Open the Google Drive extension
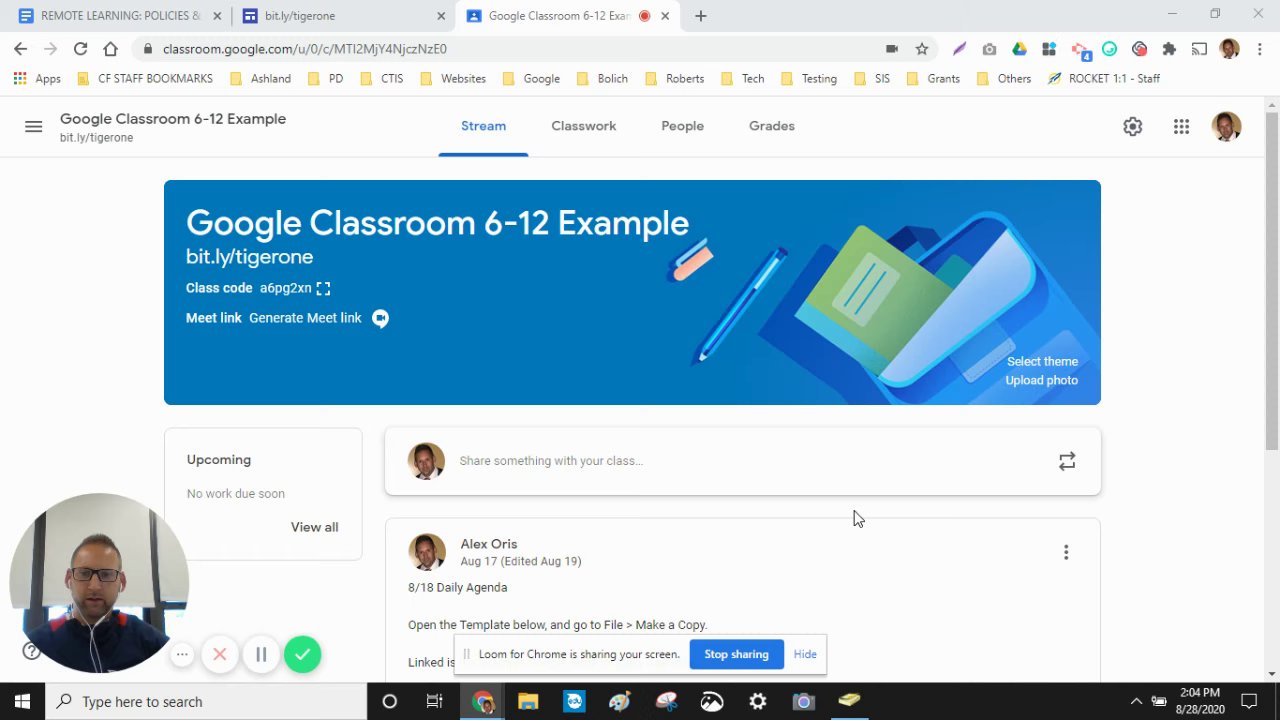Viewport: 1280px width, 720px height. tap(1019, 49)
